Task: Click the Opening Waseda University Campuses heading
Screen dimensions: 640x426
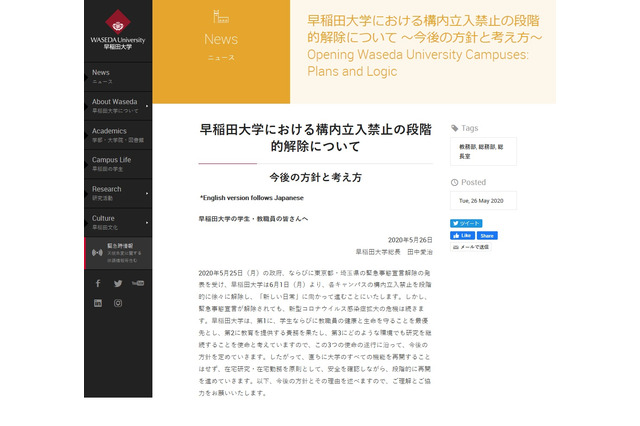Action: coord(418,63)
